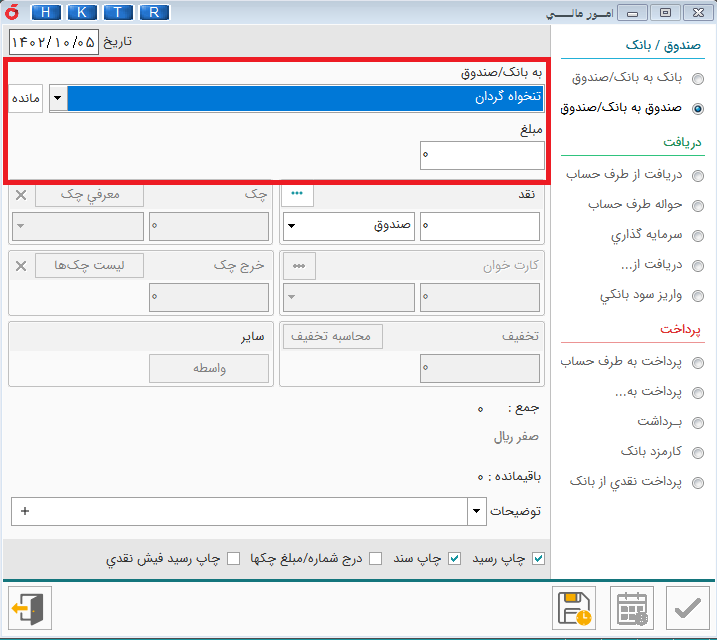Select the دریافت از طرف حساب option
717x640 pixels.
coord(697,175)
